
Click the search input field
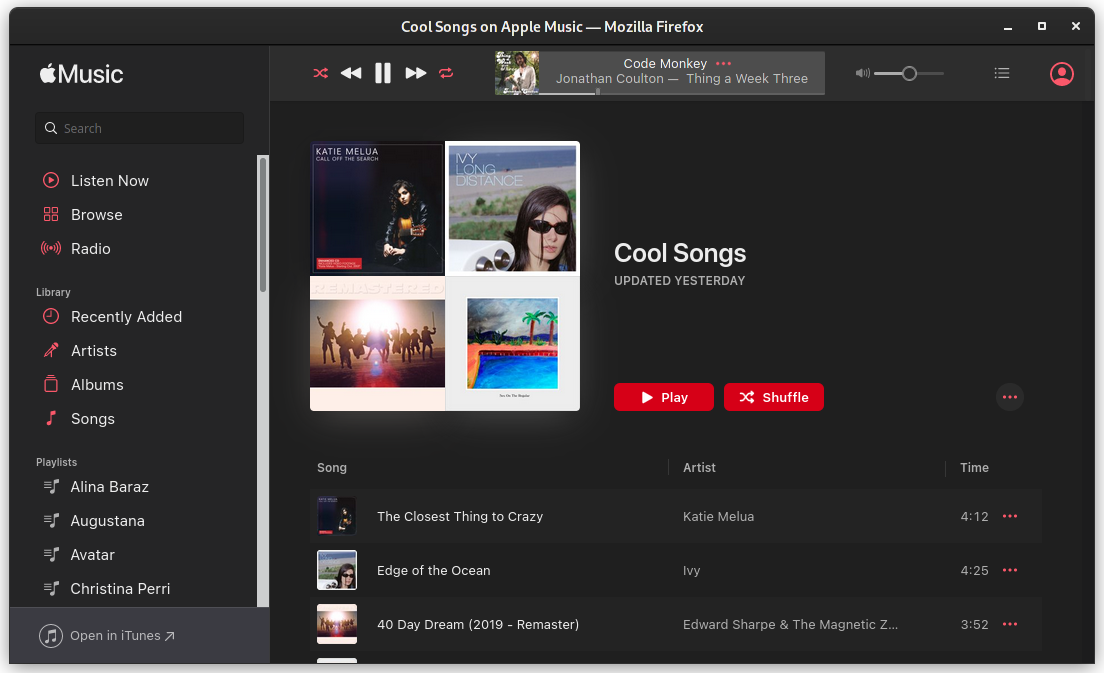tap(139, 128)
